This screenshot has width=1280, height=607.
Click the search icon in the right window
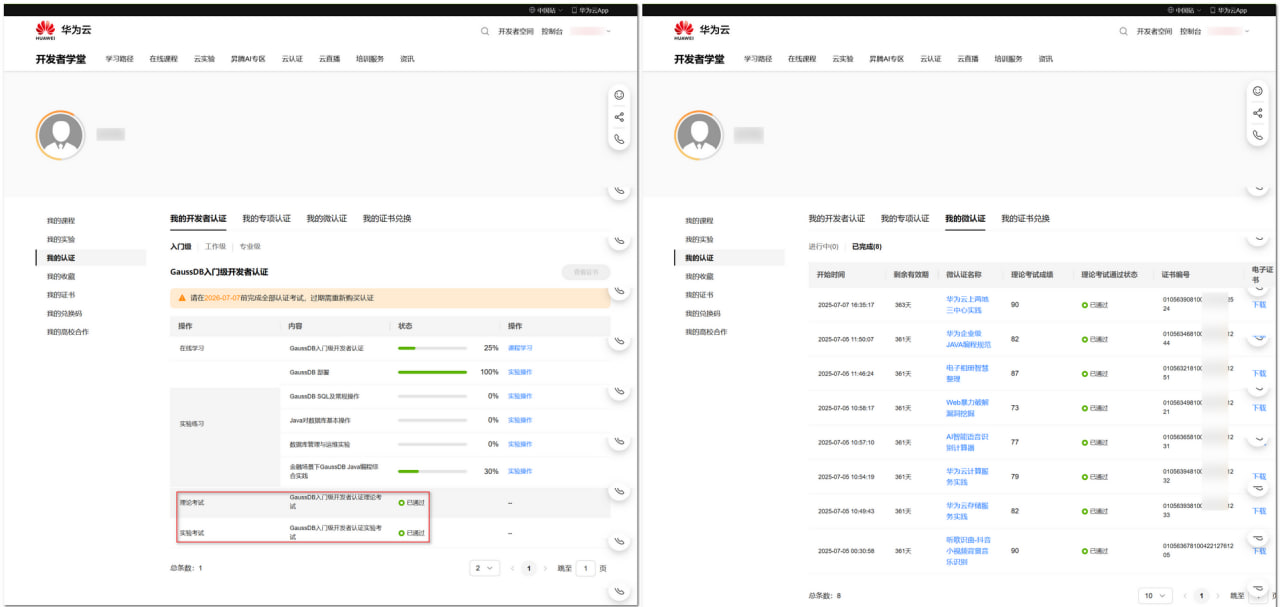coord(1123,31)
